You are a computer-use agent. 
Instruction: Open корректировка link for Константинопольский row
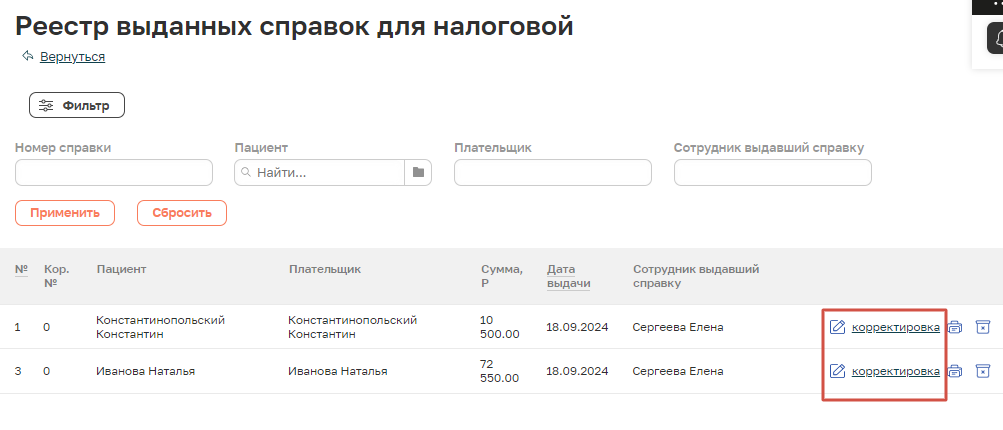(x=895, y=327)
